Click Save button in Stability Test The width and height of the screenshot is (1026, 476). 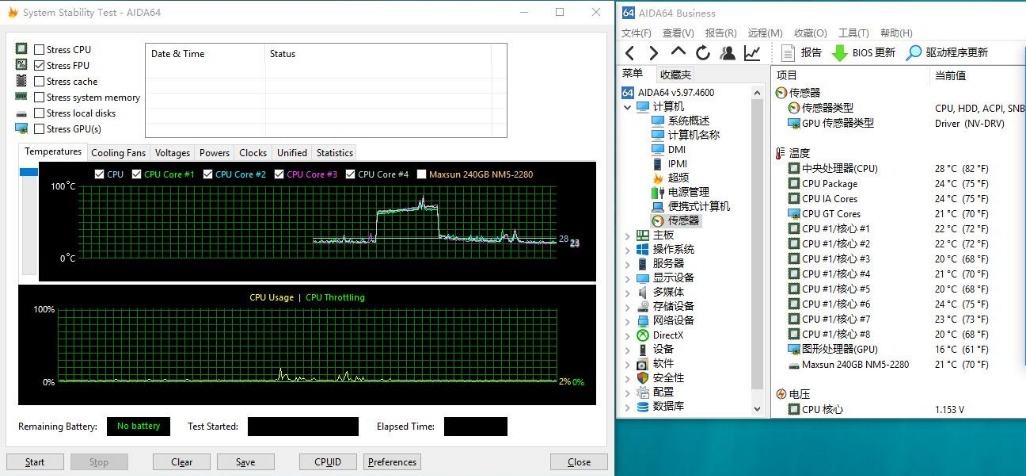click(245, 462)
